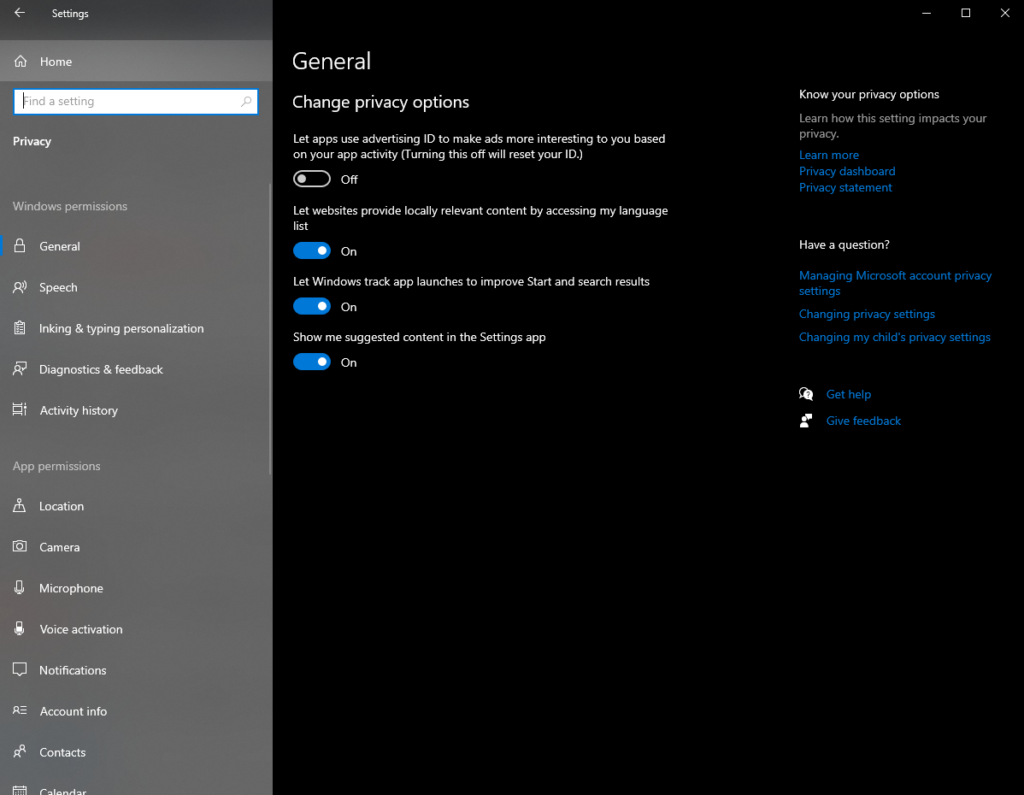Click the Voice activation icon
The height and width of the screenshot is (795, 1024).
20,628
